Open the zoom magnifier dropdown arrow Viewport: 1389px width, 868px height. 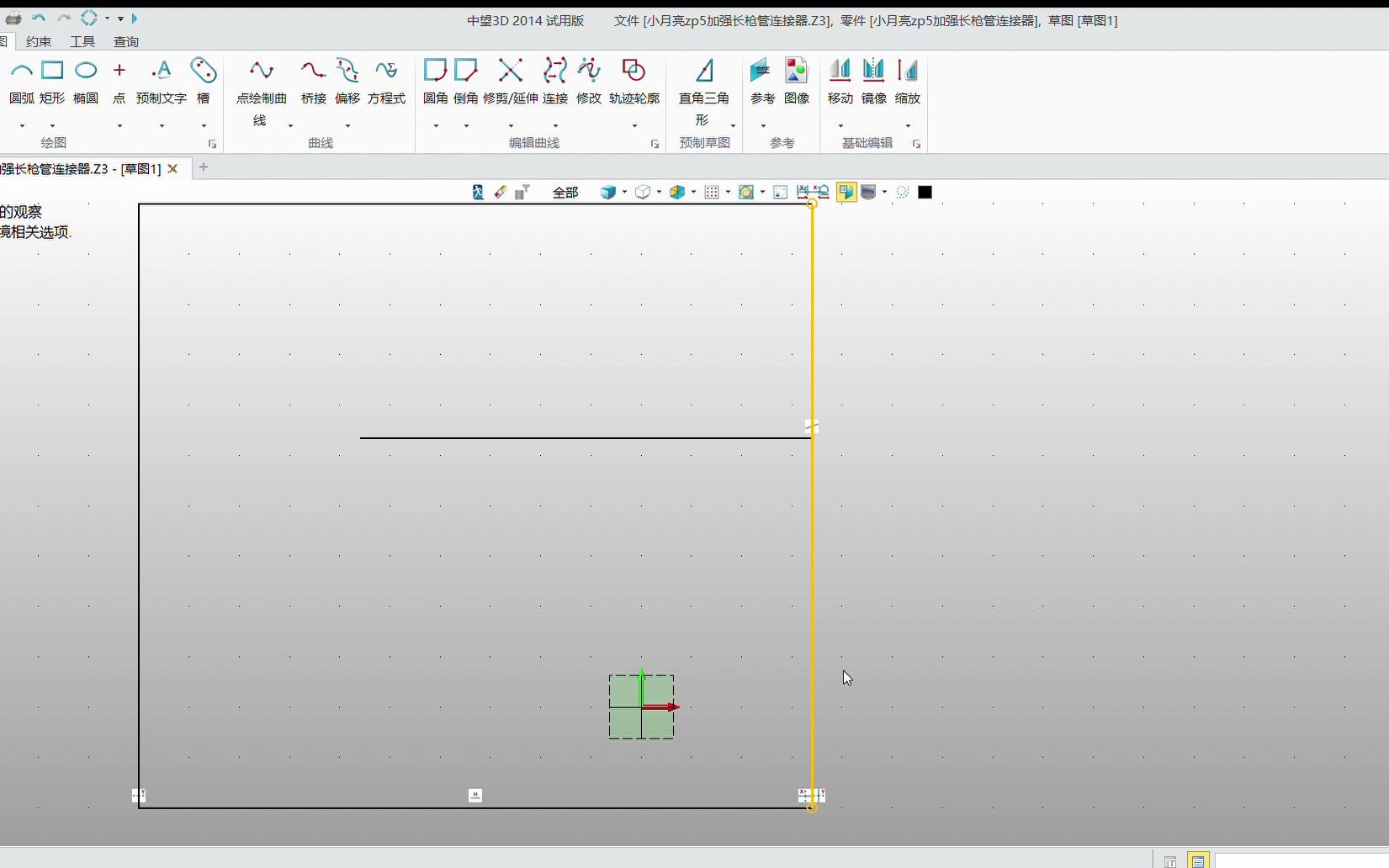(x=762, y=192)
